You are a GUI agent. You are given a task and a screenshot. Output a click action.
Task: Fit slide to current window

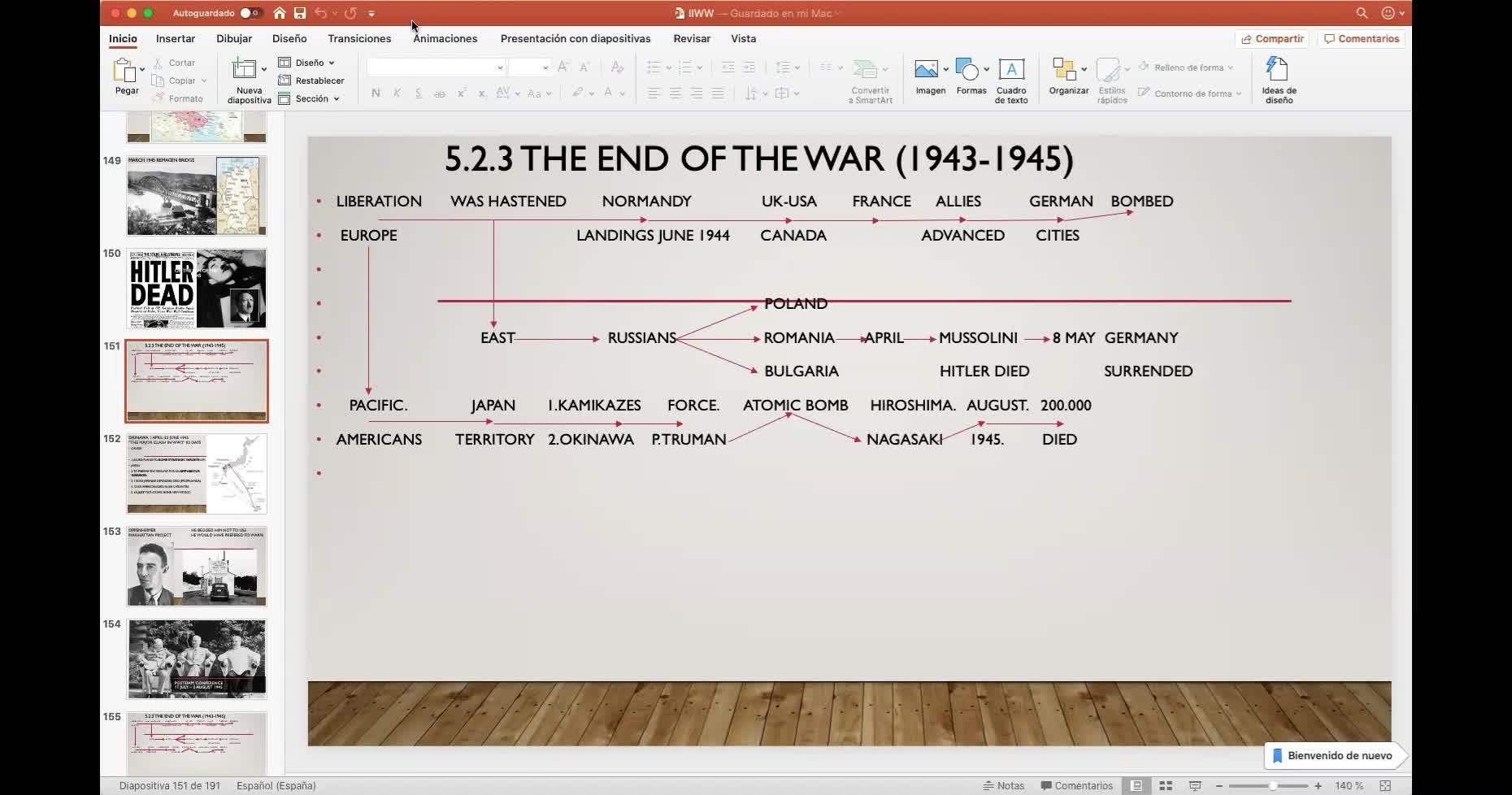point(1385,786)
